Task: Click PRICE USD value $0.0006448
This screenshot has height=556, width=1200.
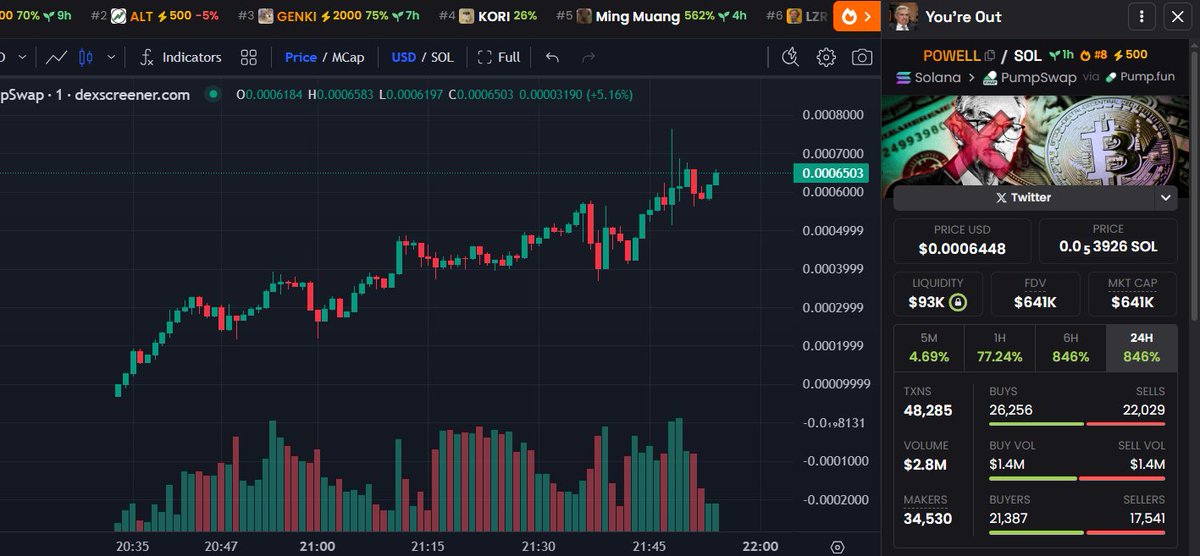Action: click(962, 249)
